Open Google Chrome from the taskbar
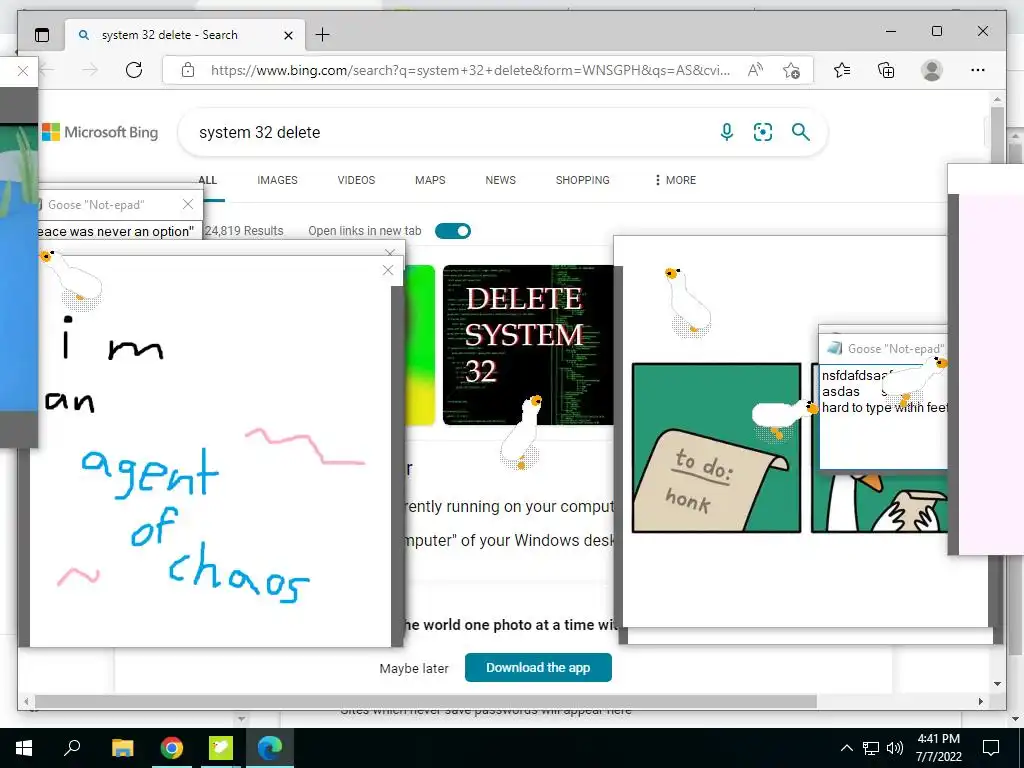This screenshot has width=1024, height=768. (172, 748)
